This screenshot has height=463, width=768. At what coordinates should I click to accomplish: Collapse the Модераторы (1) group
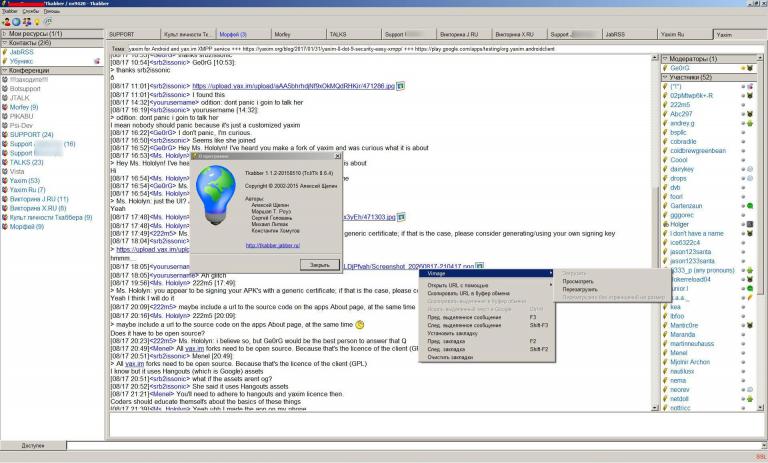pyautogui.click(x=665, y=59)
